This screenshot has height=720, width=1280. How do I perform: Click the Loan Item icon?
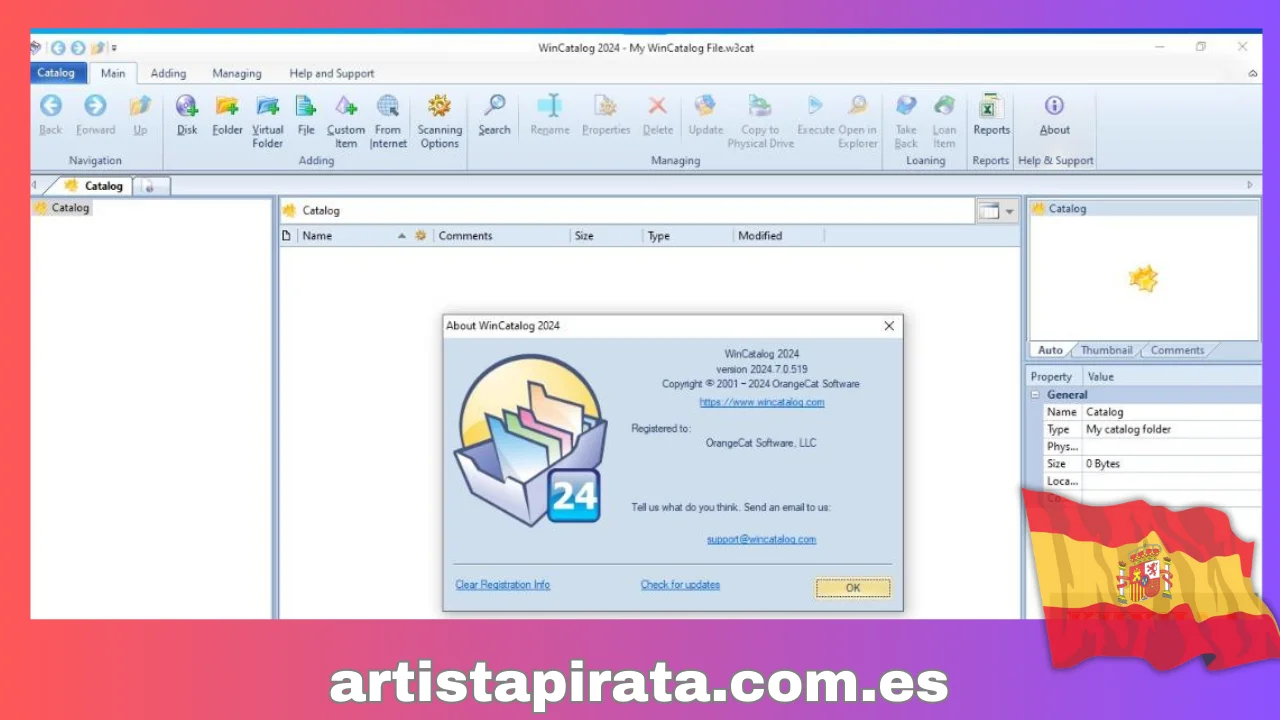(944, 121)
